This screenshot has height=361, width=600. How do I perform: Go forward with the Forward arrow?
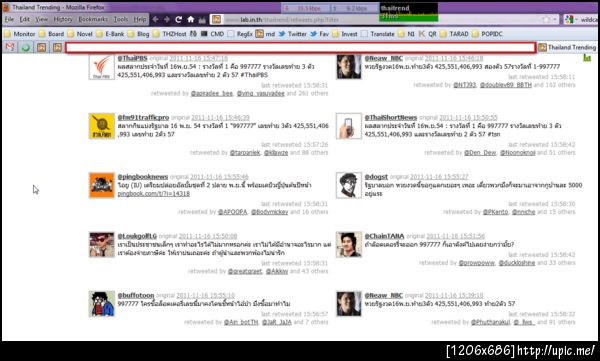click(167, 19)
